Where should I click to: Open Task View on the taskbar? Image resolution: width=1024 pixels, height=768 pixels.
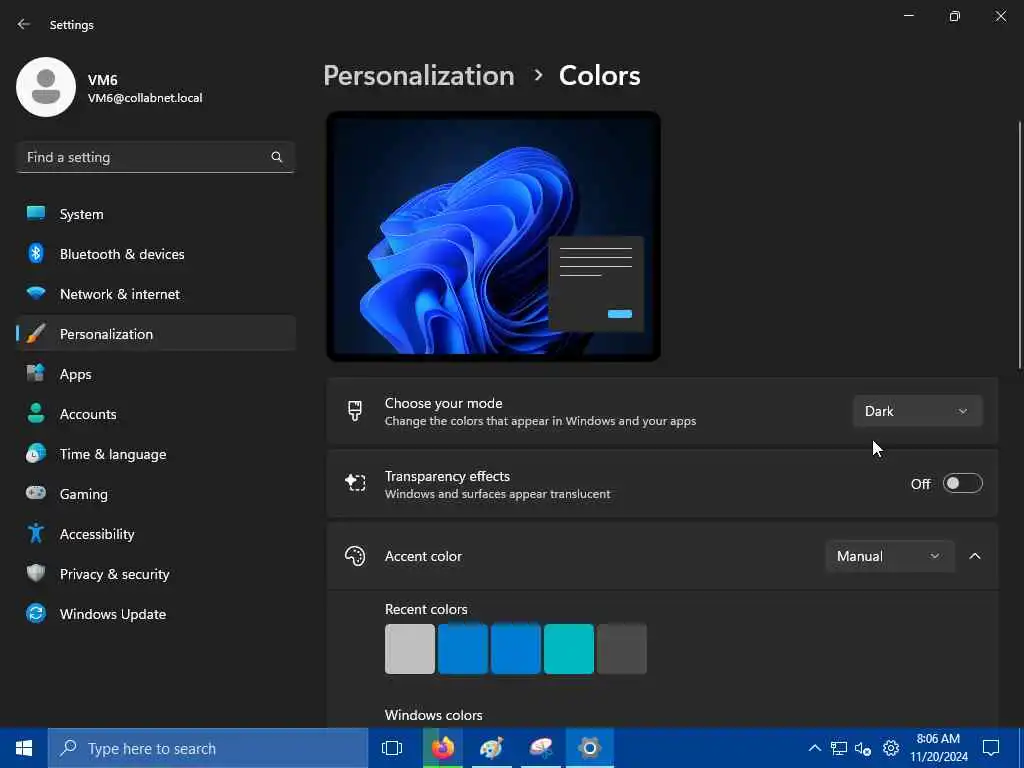(x=392, y=748)
